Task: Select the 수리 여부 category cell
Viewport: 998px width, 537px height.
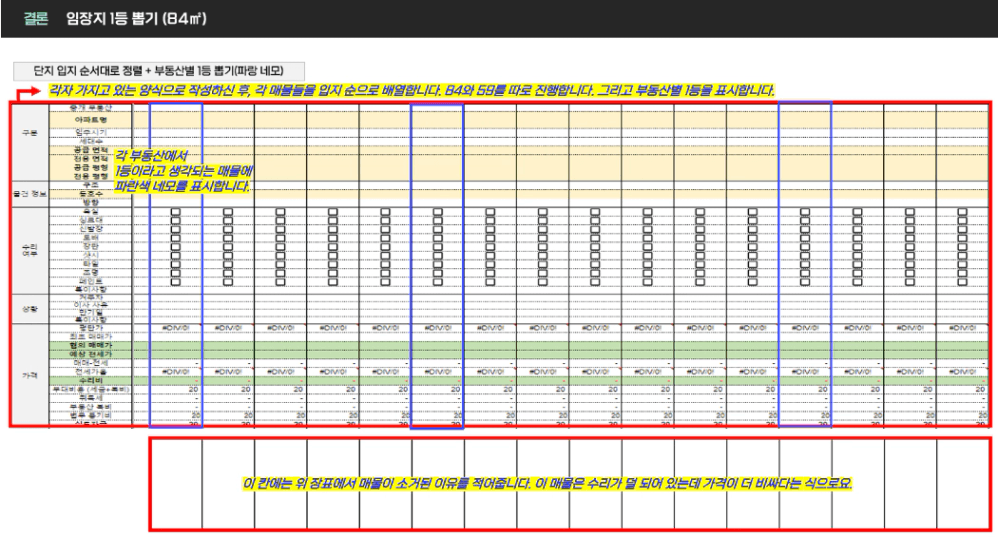Action: pos(30,250)
